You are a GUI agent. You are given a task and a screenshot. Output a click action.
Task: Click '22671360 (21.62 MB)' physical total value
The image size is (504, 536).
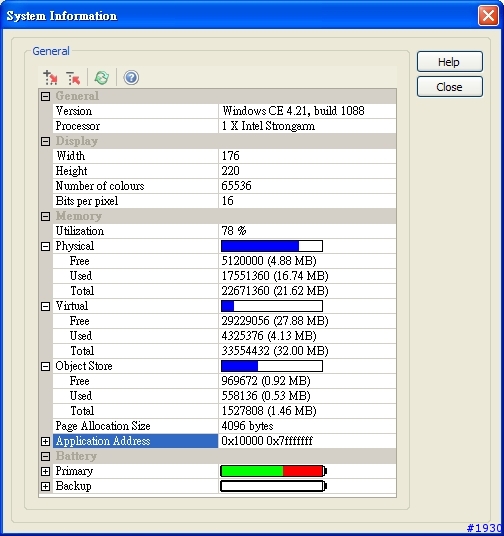[x=275, y=291]
